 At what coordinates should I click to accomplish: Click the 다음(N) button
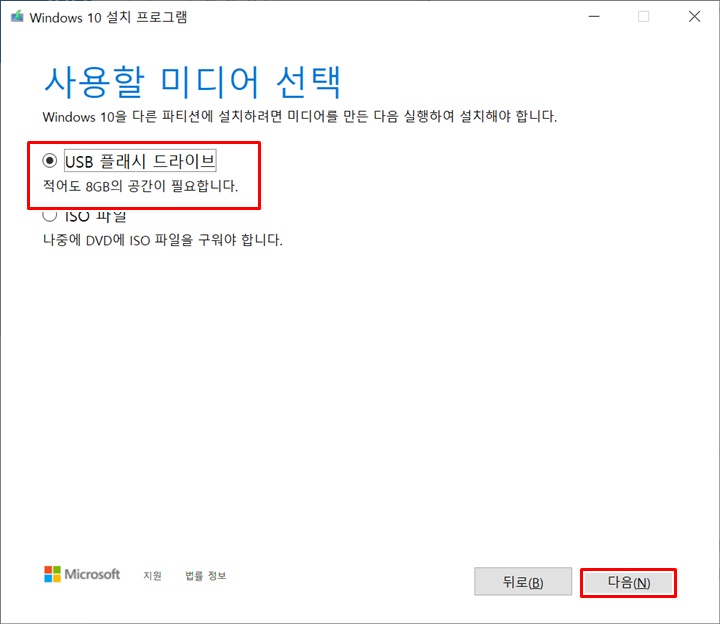click(628, 583)
